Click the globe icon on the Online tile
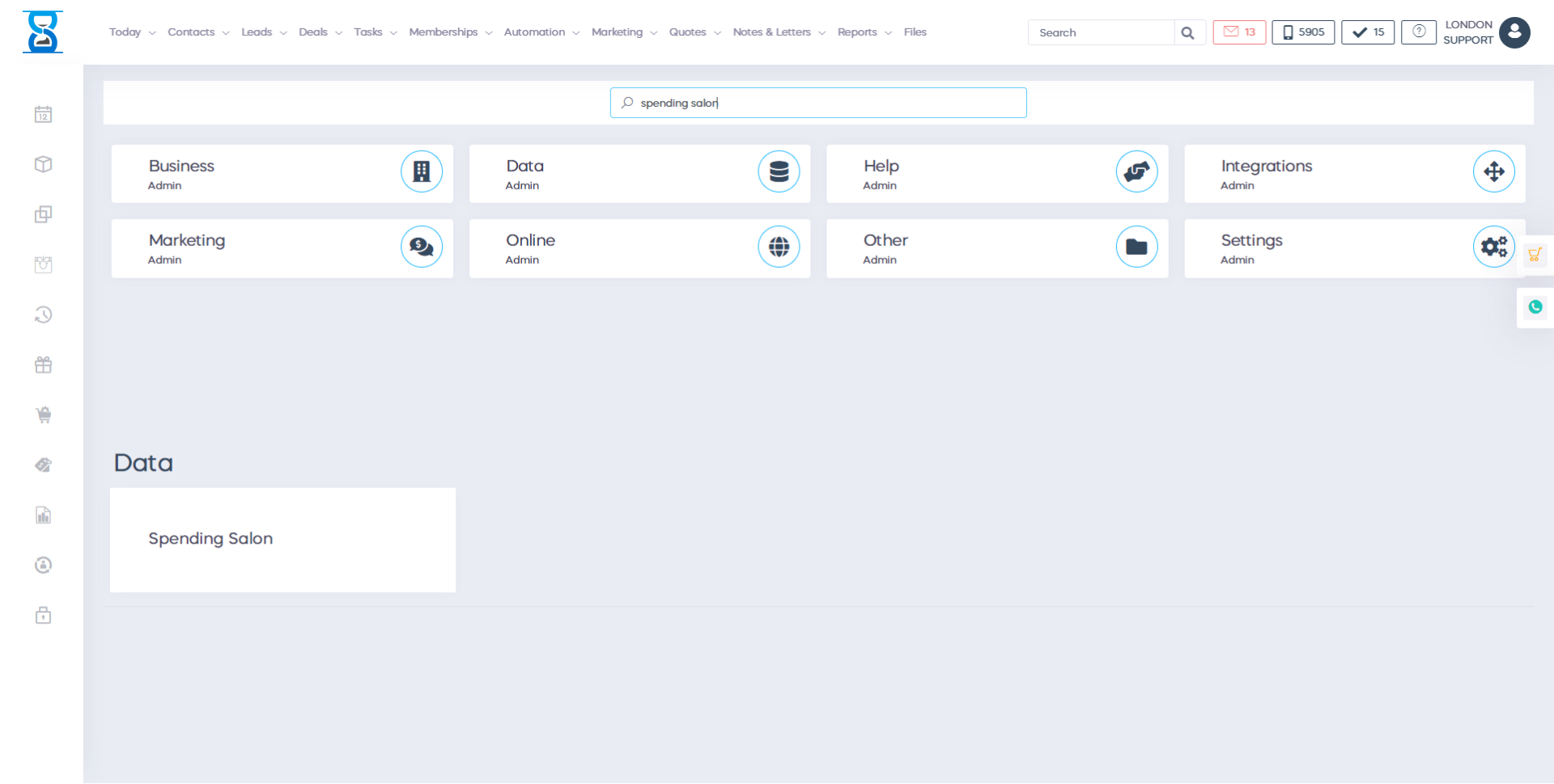Image resolution: width=1554 pixels, height=784 pixels. [779, 247]
